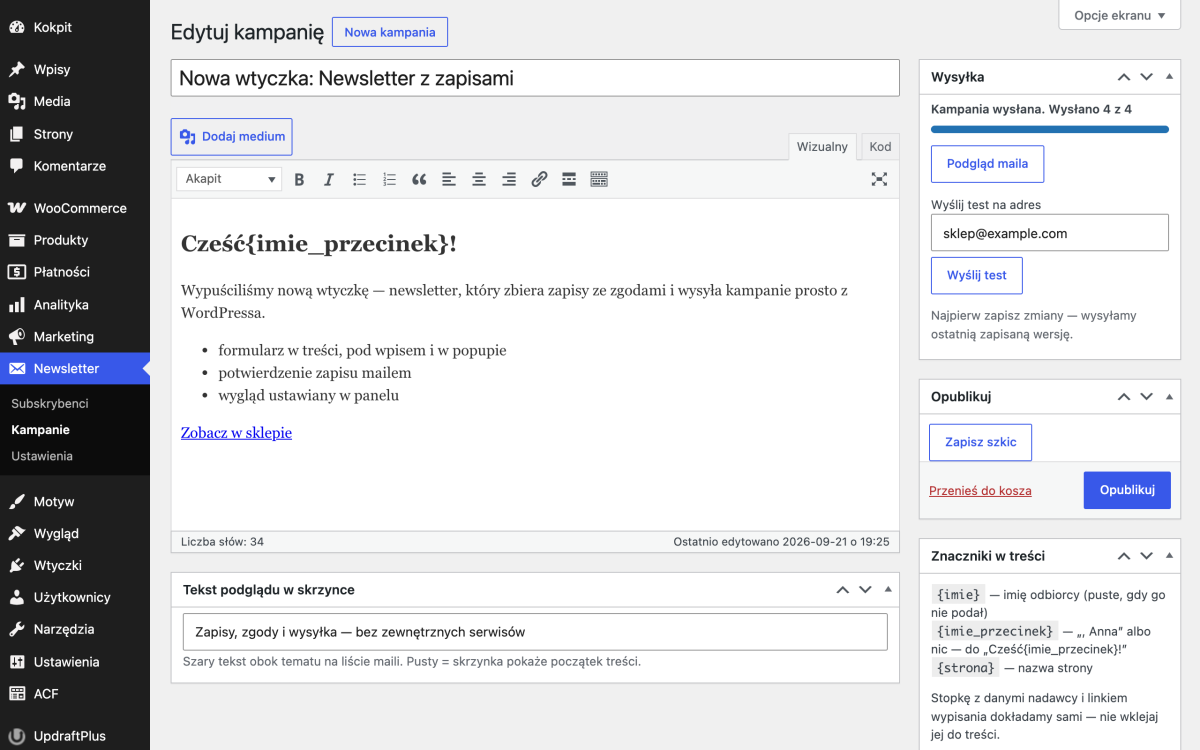
Task: Expand the Opcje ekranu dropdown
Action: click(1120, 15)
